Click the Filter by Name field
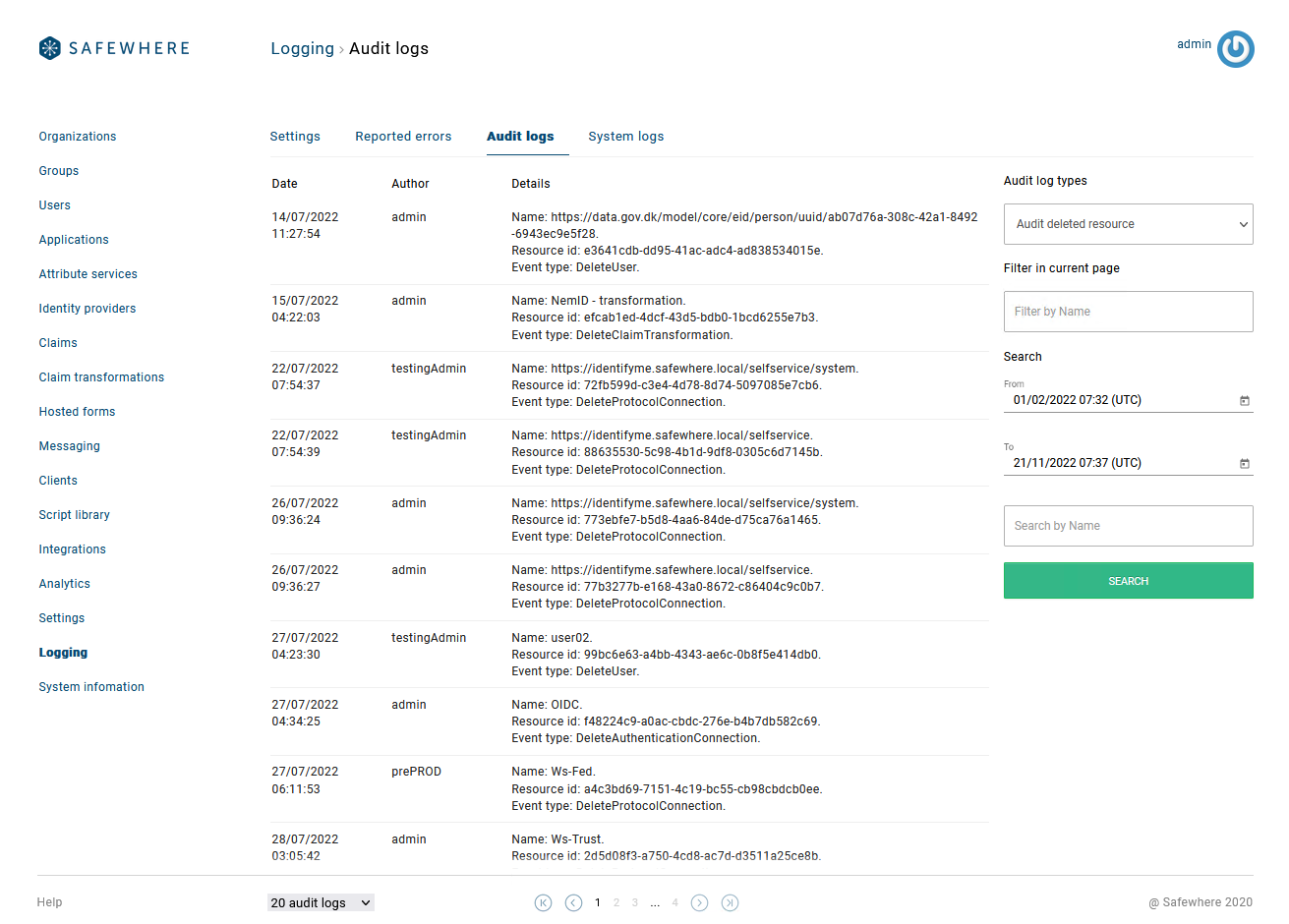Screen dimensions: 1289x924 point(1128,312)
